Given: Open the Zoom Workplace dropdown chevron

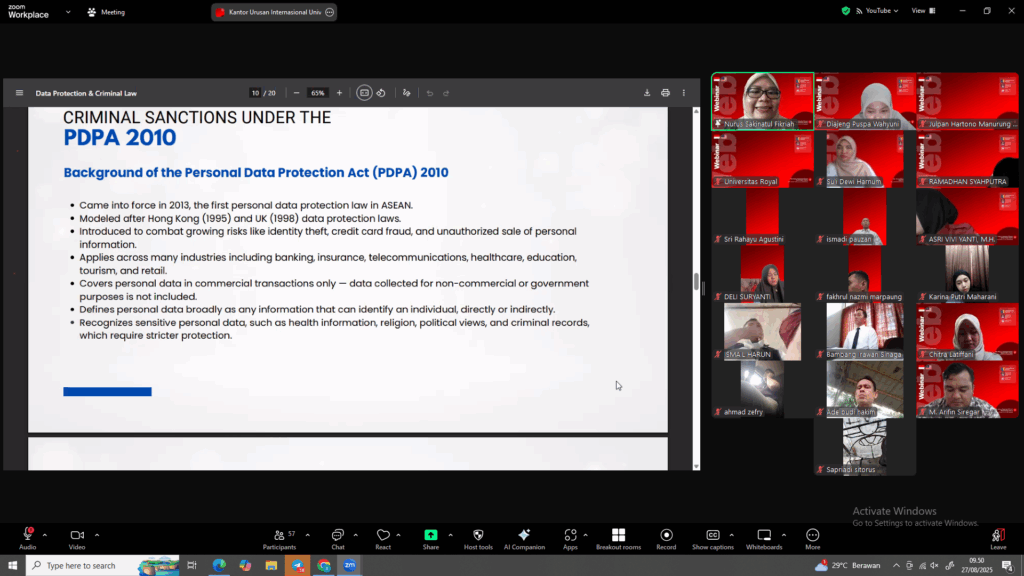Looking at the screenshot, I should (x=68, y=12).
